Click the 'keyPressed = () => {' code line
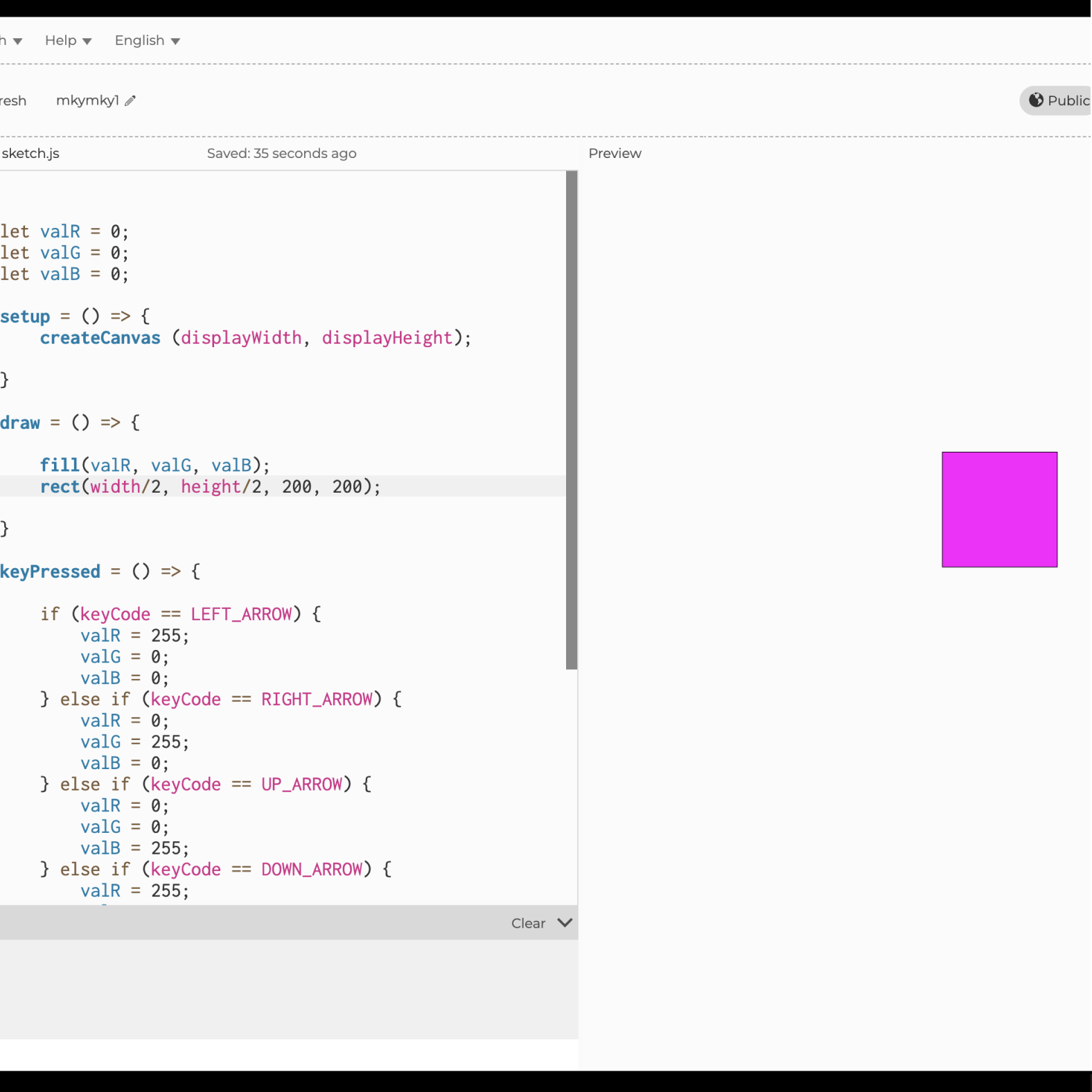 click(100, 572)
